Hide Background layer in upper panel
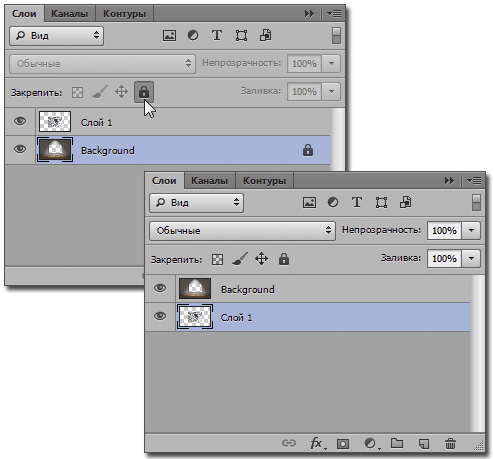Image resolution: width=494 pixels, height=459 pixels. [x=20, y=149]
